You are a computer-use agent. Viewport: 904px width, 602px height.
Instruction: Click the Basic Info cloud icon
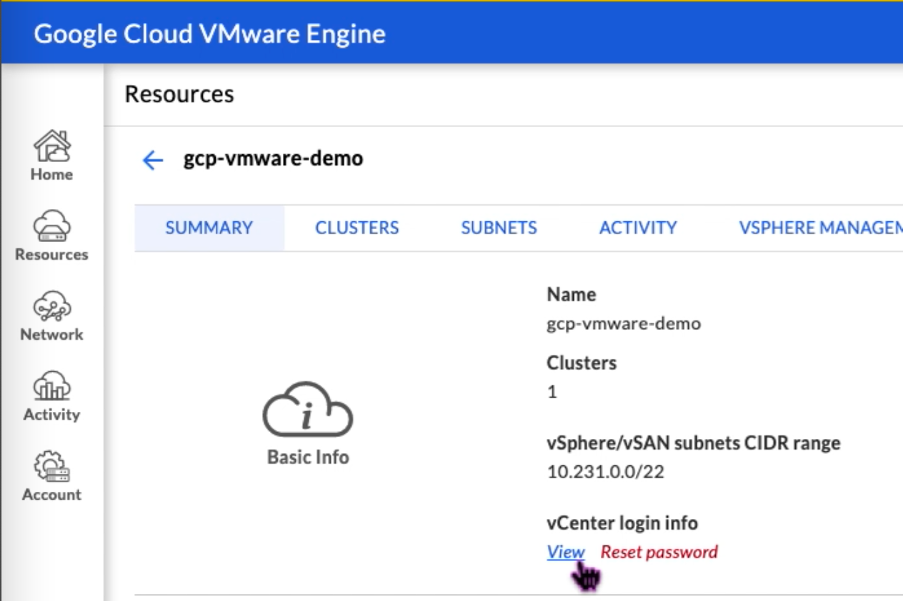307,409
